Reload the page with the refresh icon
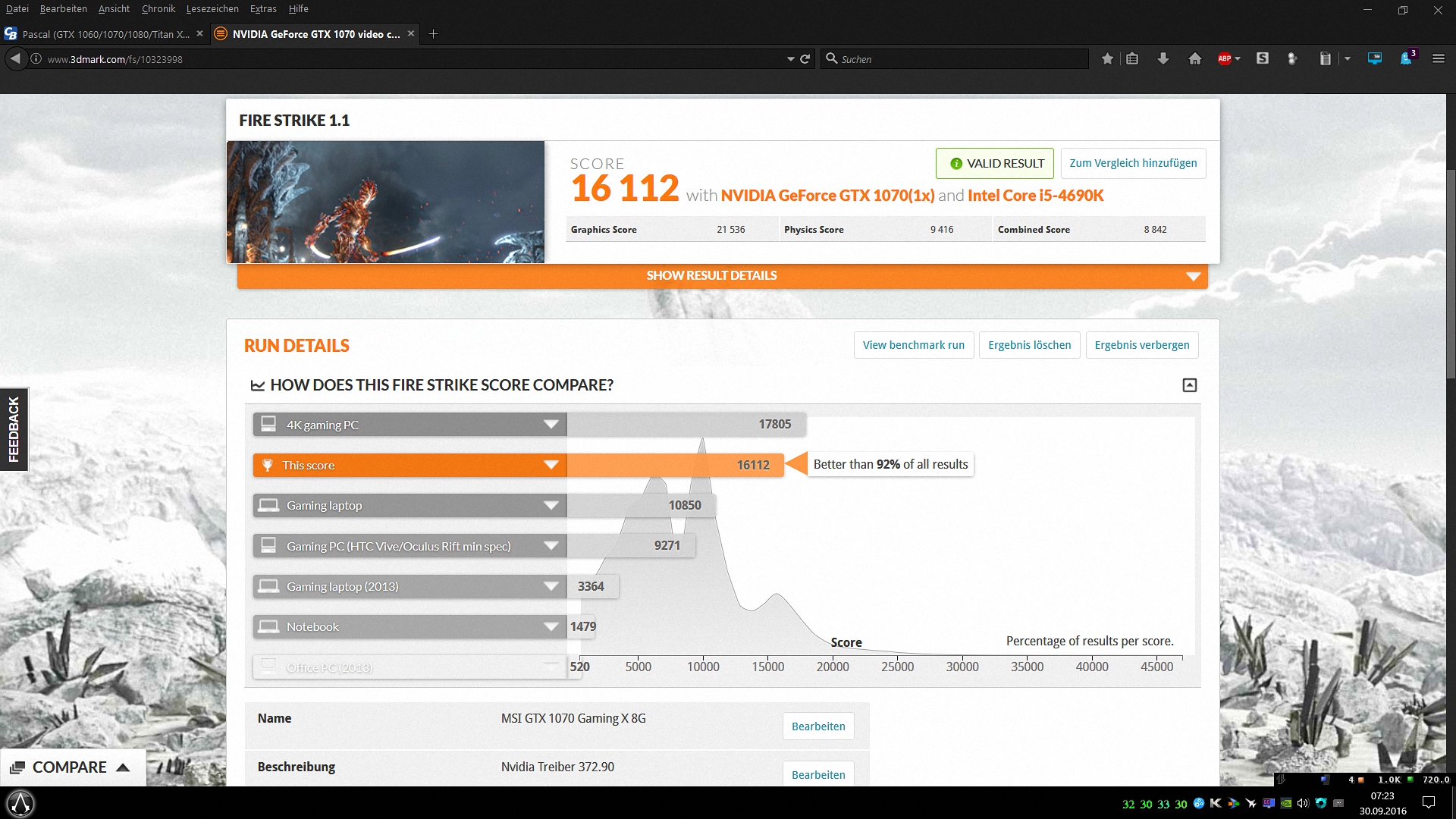The height and width of the screenshot is (819, 1456). [805, 58]
